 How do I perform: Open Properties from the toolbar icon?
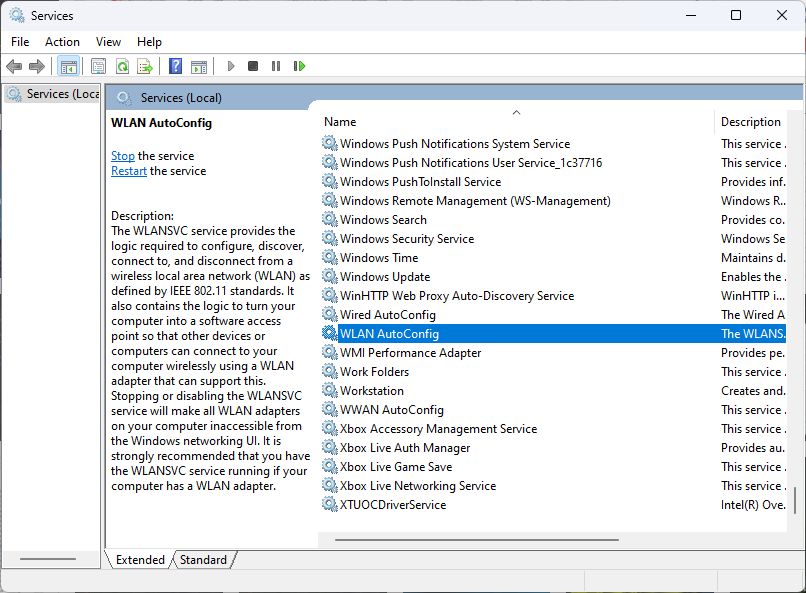pyautogui.click(x=98, y=66)
